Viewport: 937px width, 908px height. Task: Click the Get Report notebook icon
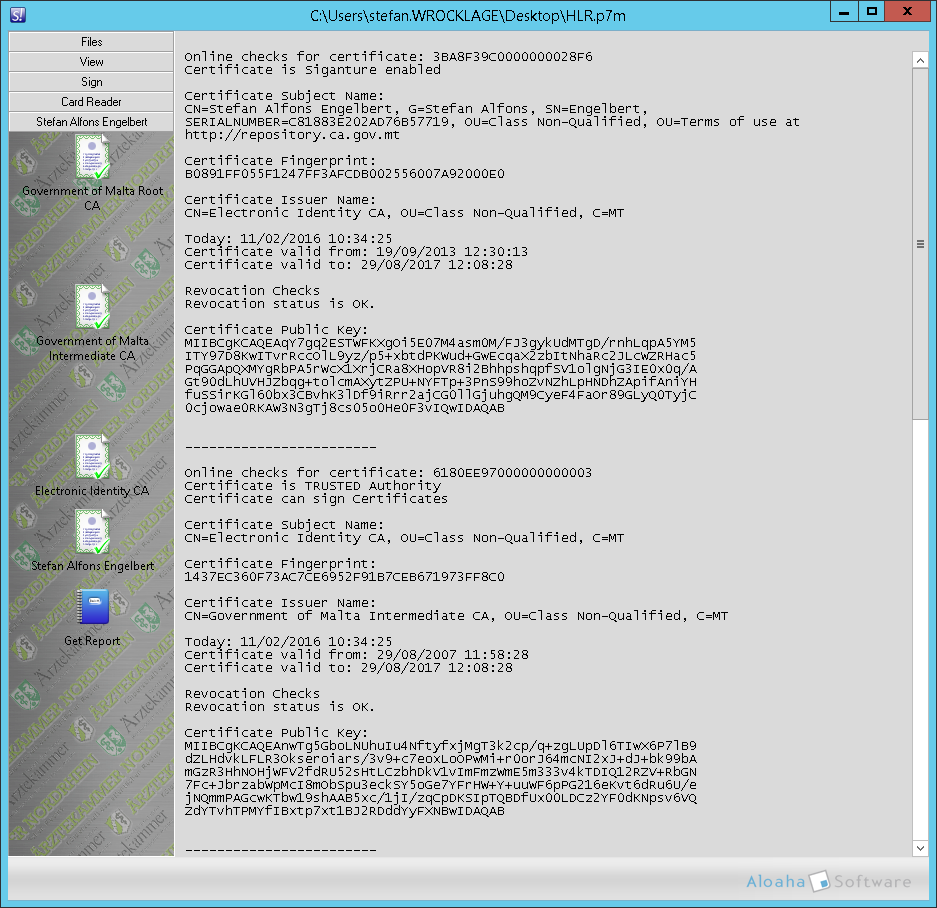(92, 607)
